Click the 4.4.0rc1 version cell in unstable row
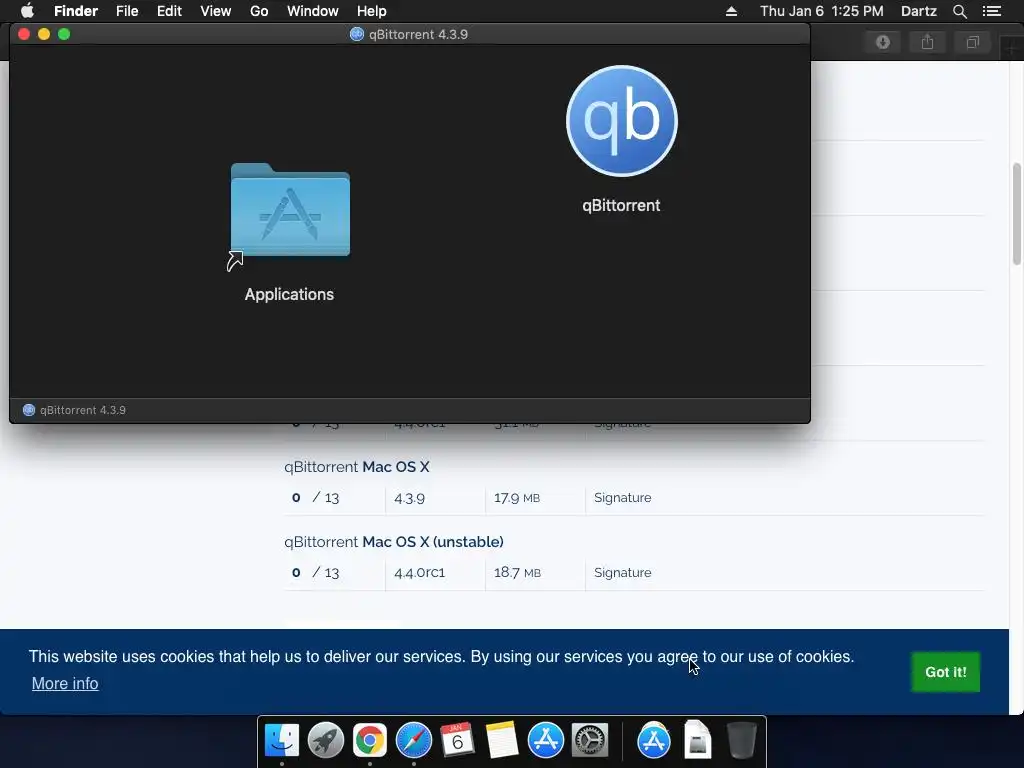Image resolution: width=1024 pixels, height=768 pixels. (419, 573)
